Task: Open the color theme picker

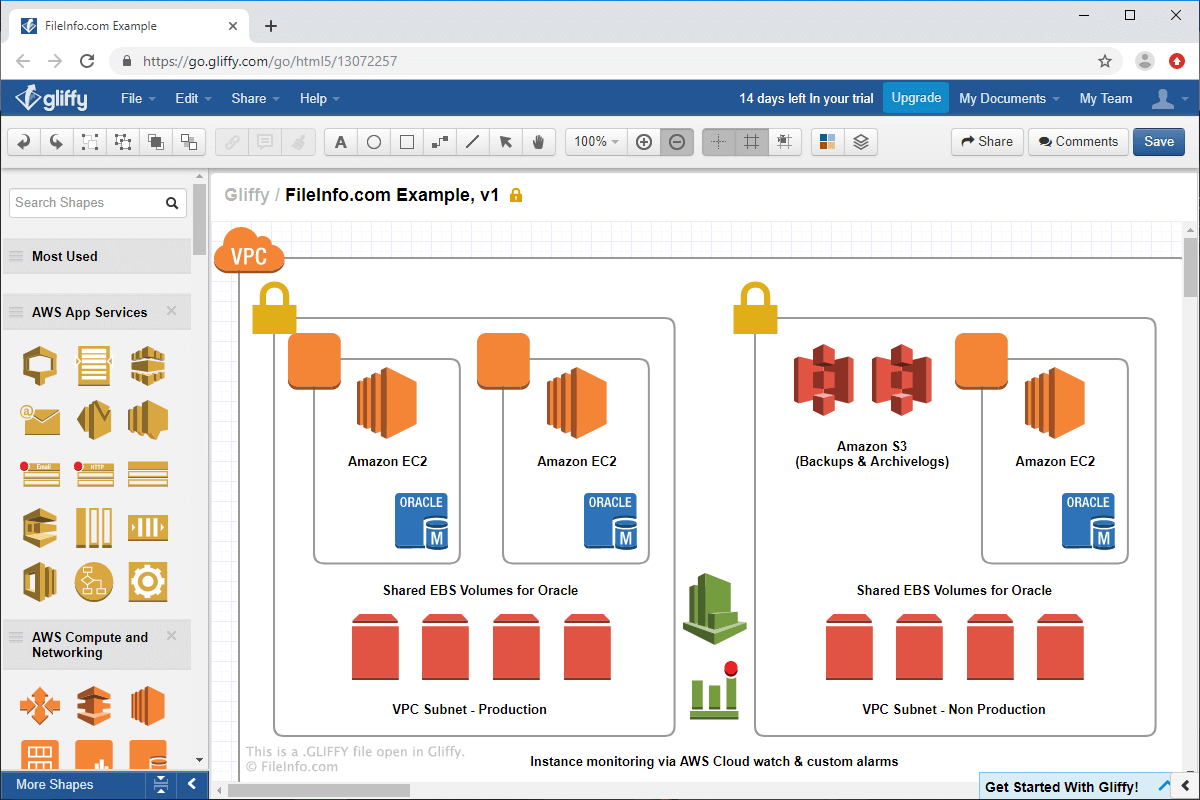Action: point(827,142)
